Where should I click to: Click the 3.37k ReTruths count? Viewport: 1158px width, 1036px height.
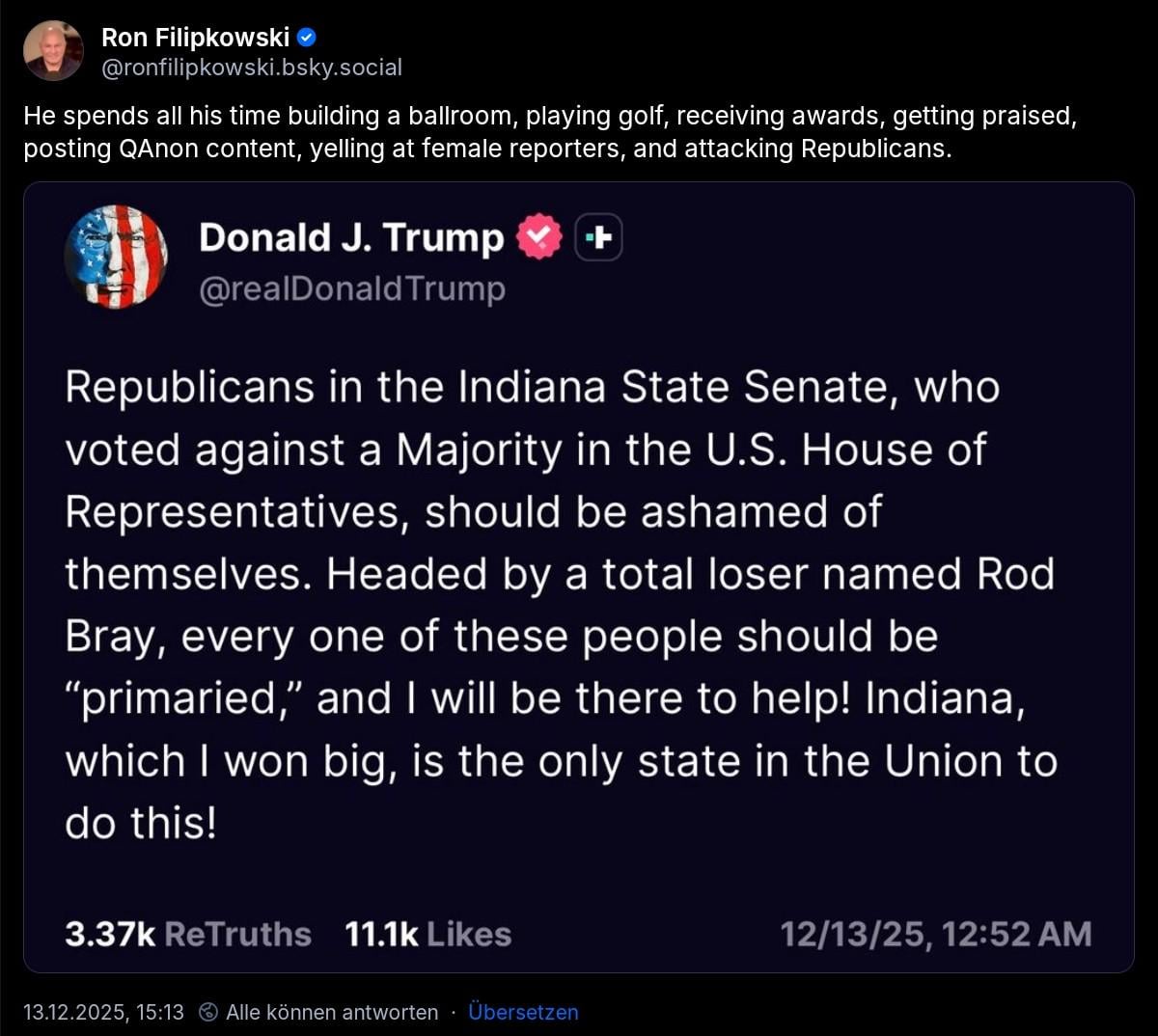point(188,934)
